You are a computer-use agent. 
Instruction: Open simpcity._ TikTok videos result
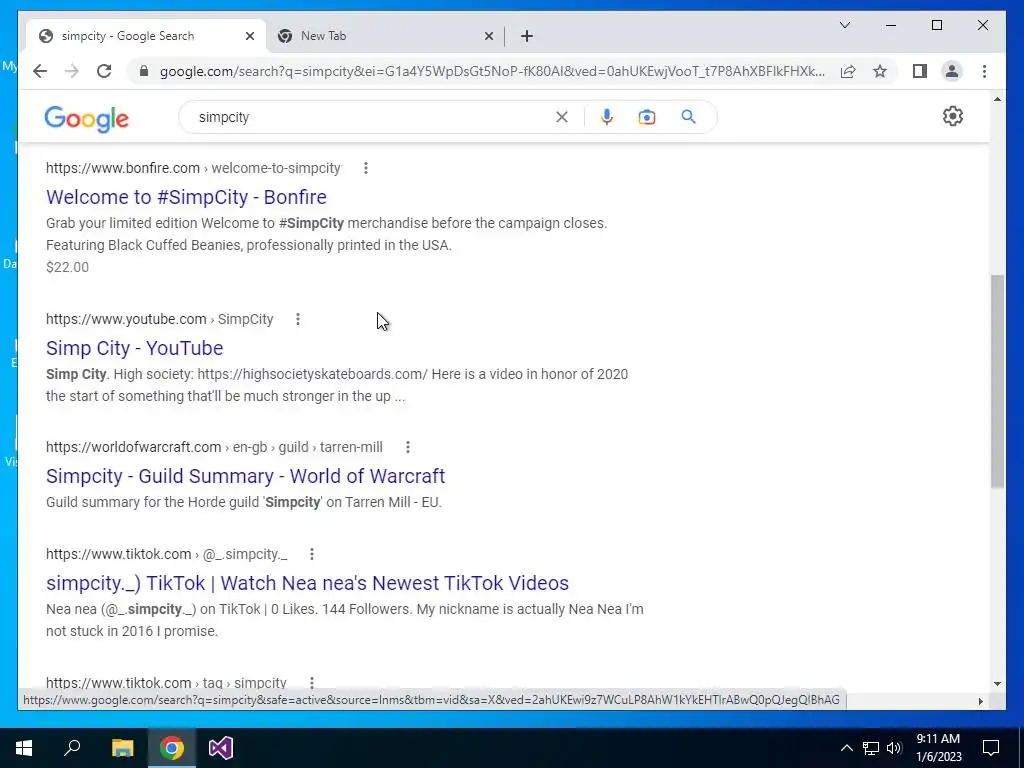pos(308,583)
